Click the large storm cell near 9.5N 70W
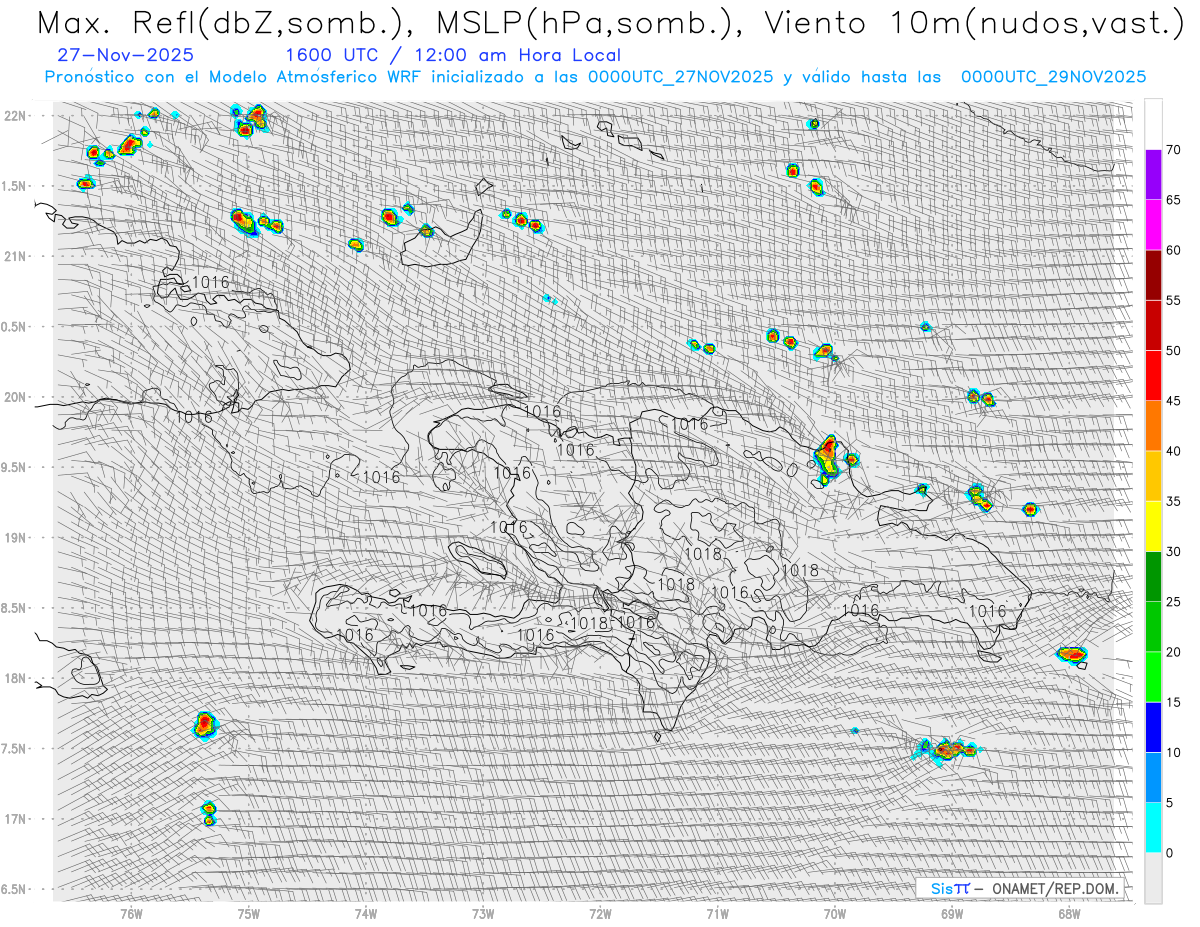Viewport: 1200px width, 927px height. point(827,459)
